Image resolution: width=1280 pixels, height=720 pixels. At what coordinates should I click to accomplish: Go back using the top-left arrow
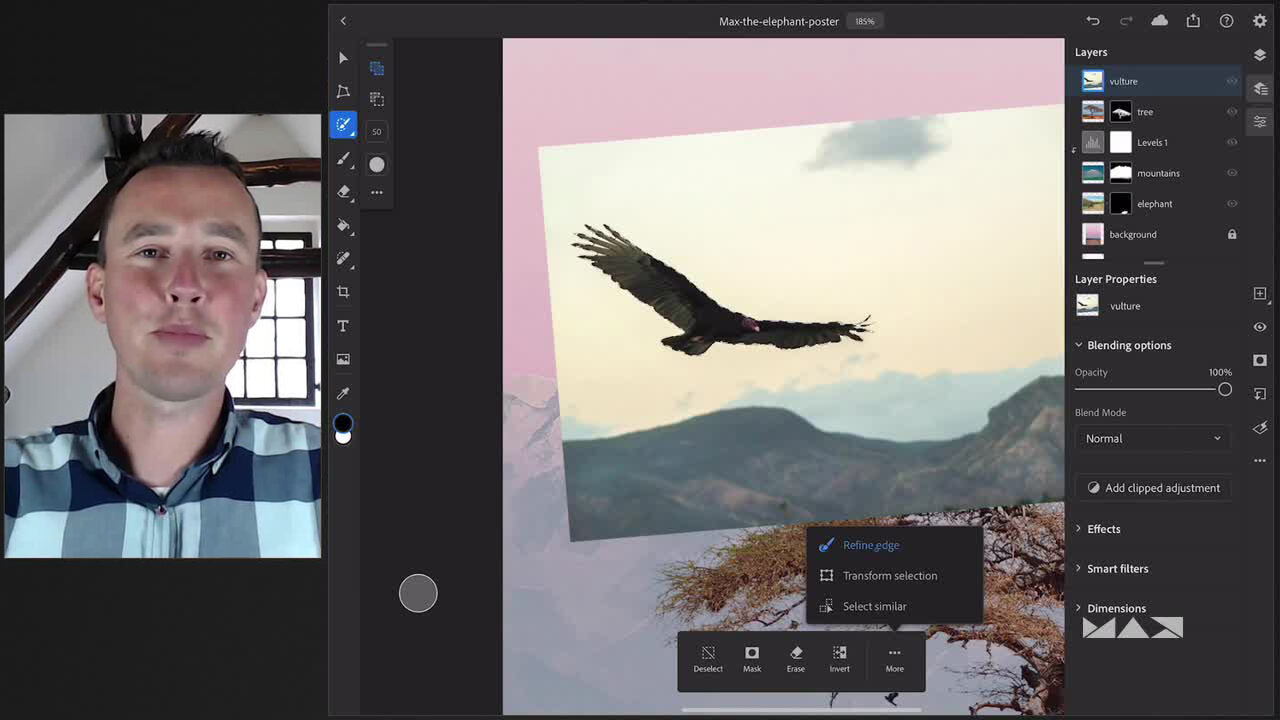click(343, 21)
